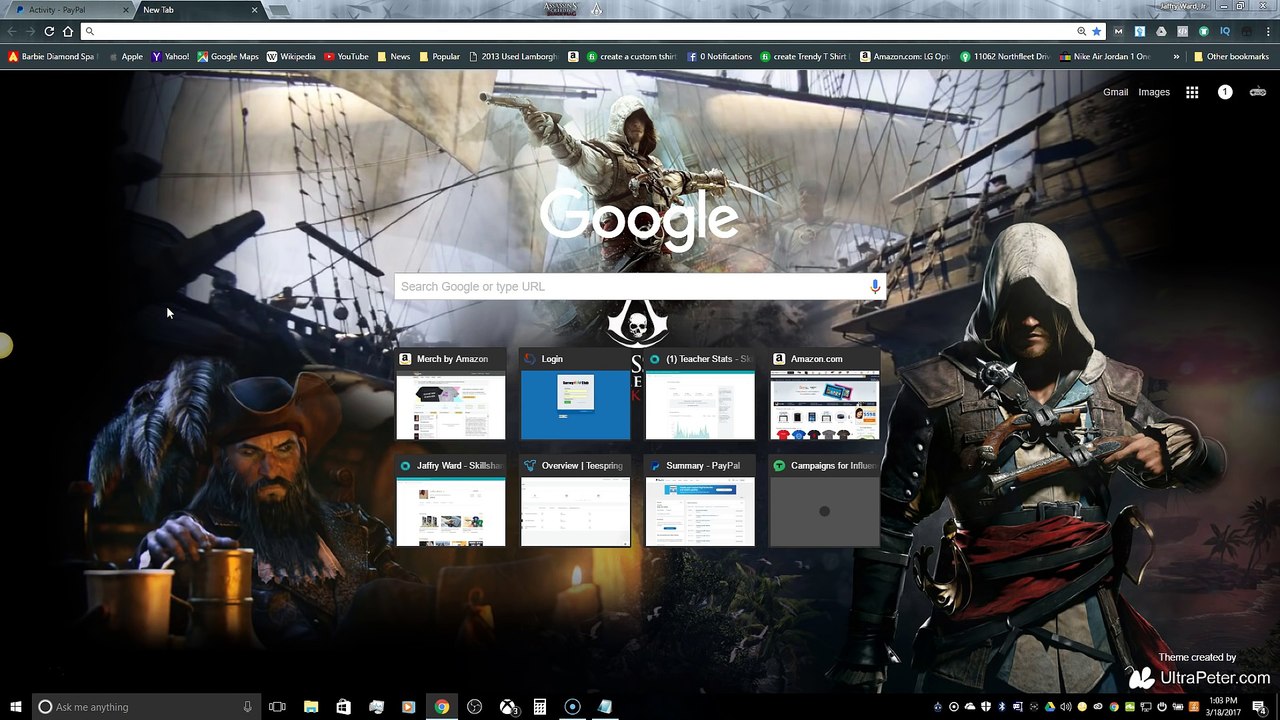
Task: Start voice search with microphone icon
Action: point(875,286)
